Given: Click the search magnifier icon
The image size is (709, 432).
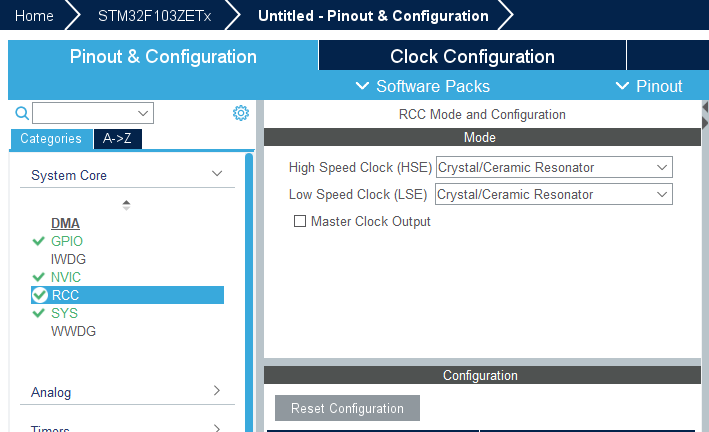Looking at the screenshot, I should [22, 113].
